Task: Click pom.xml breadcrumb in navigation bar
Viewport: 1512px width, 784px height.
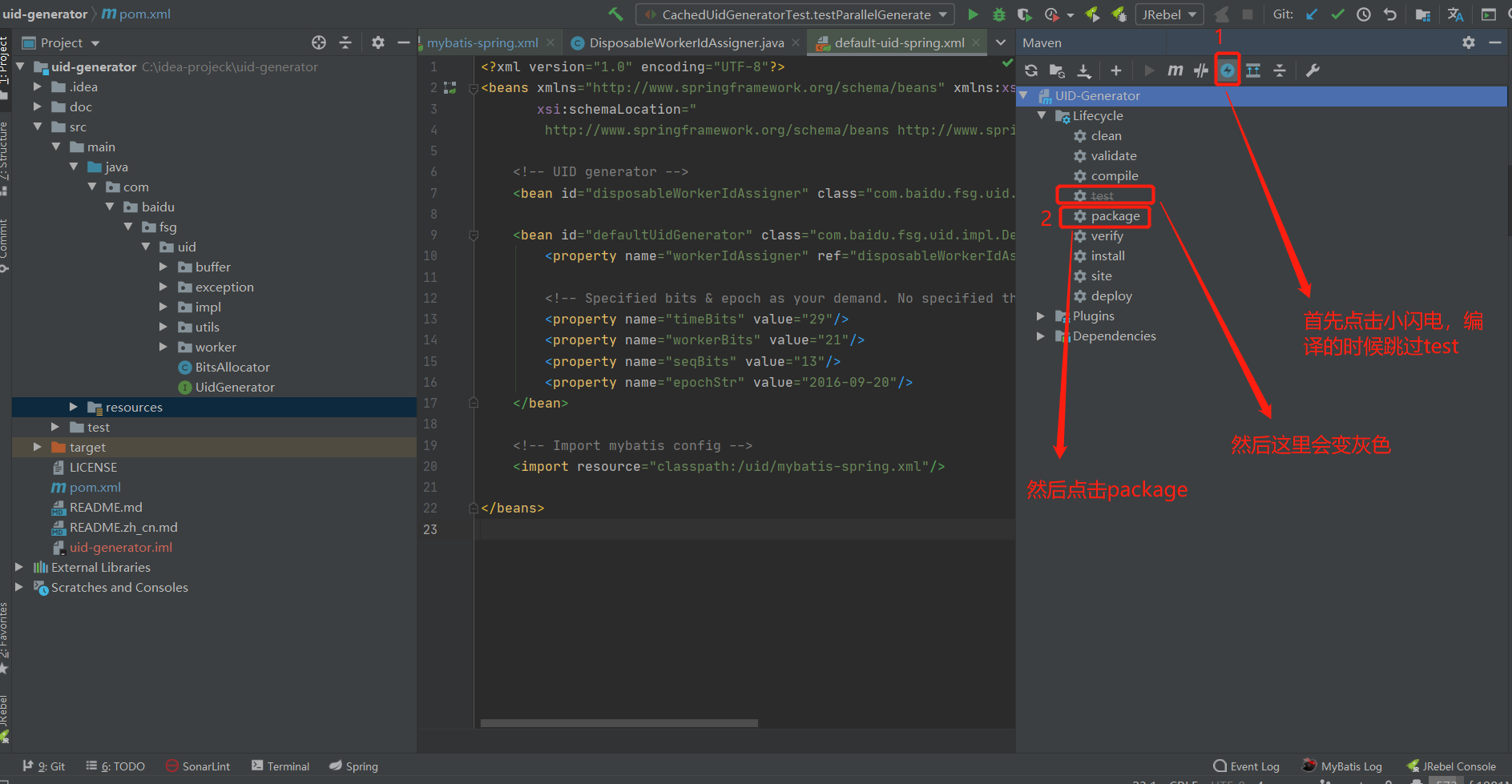Action: pyautogui.click(x=136, y=14)
